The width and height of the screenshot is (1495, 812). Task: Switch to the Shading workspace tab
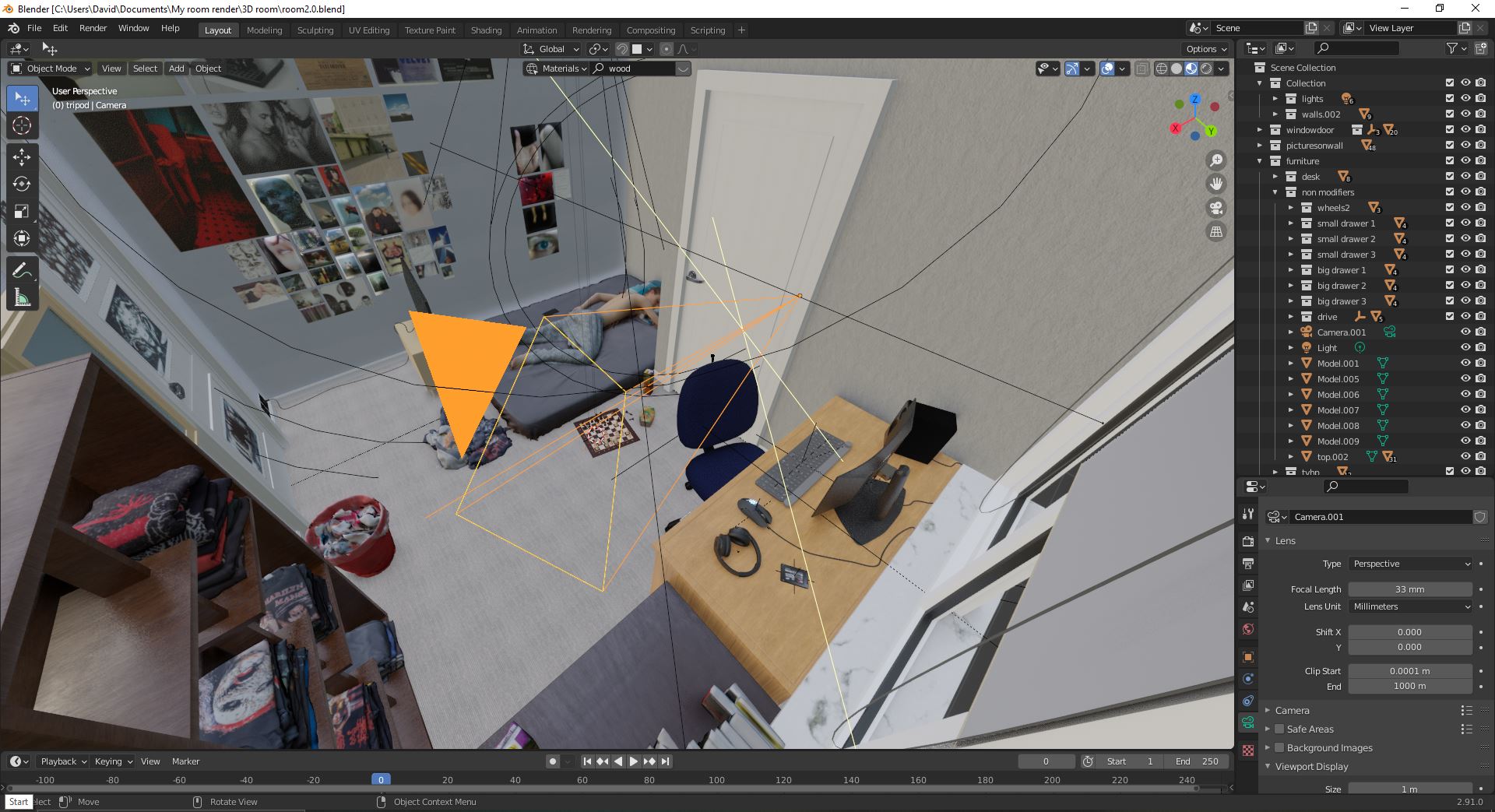point(486,30)
